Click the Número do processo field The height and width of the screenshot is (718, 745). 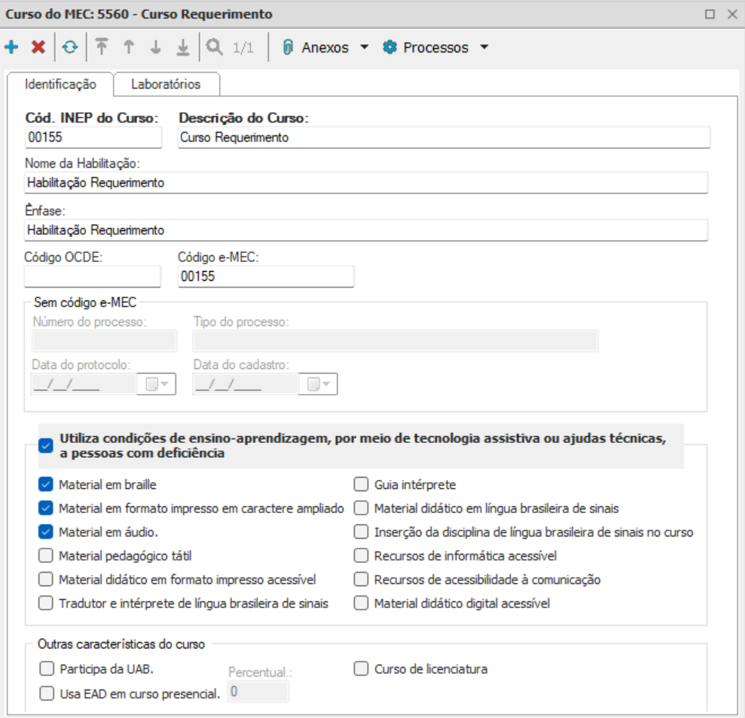tap(105, 341)
